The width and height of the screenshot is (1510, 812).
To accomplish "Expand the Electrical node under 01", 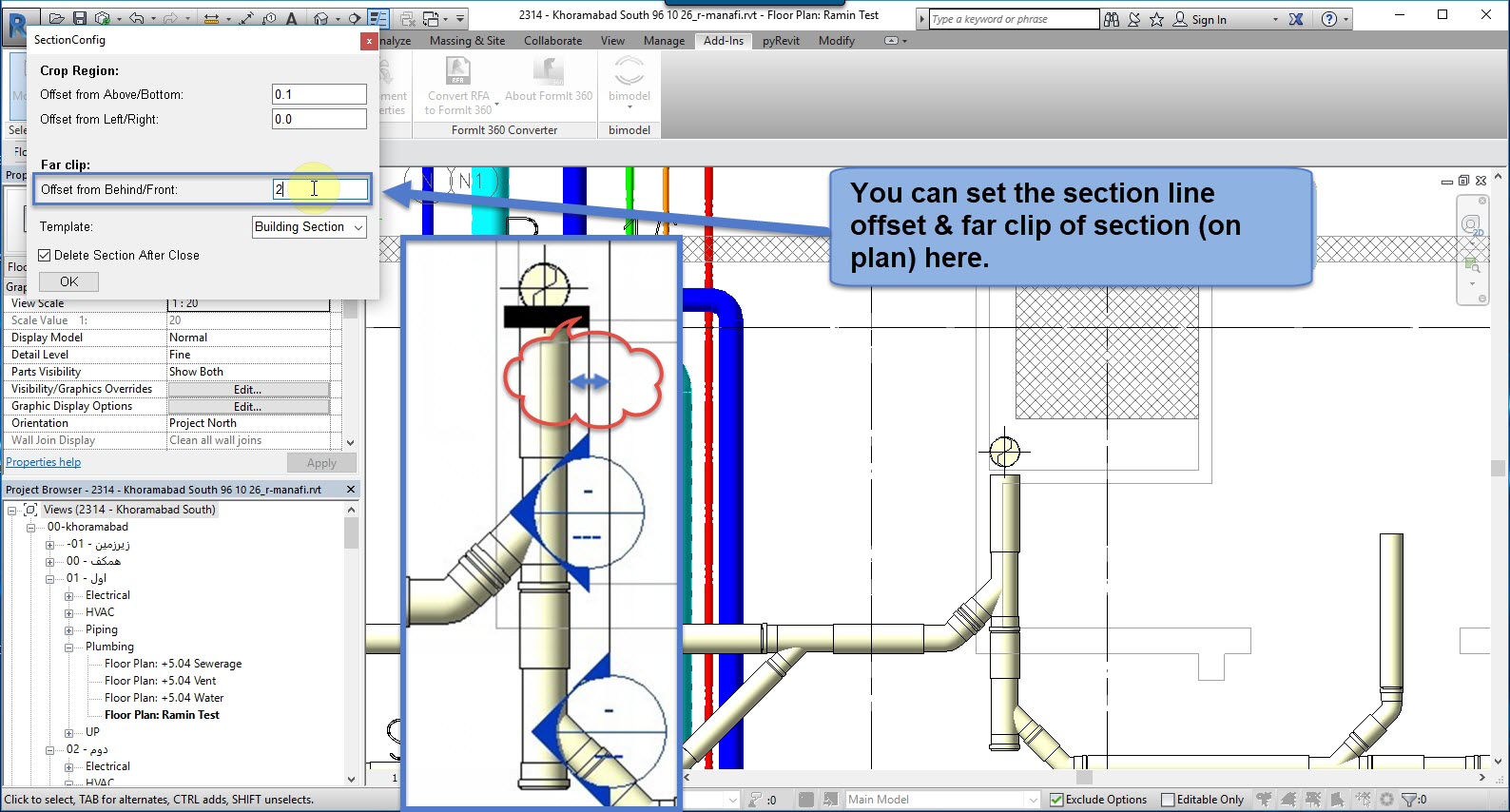I will coord(68,596).
